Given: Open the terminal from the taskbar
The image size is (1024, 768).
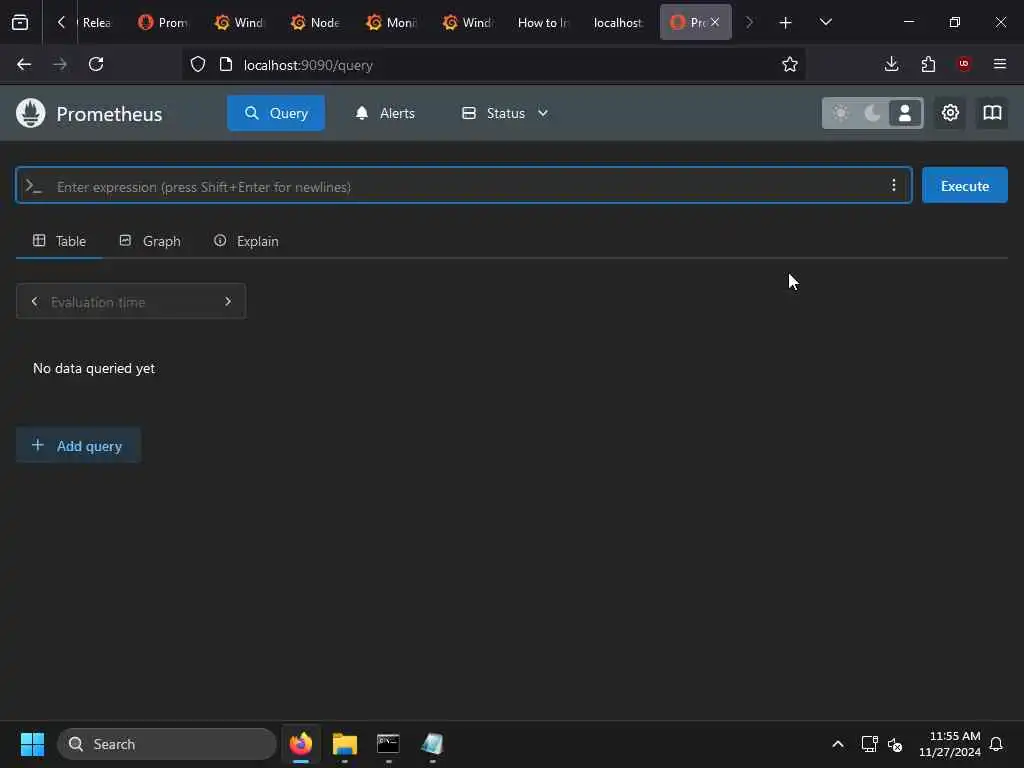Looking at the screenshot, I should (388, 744).
